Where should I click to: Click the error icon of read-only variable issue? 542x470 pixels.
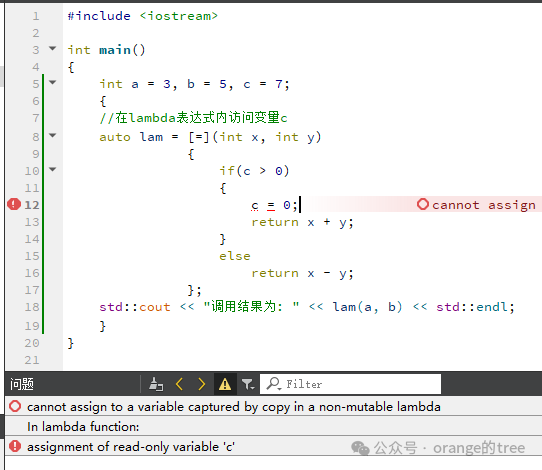coord(15,446)
